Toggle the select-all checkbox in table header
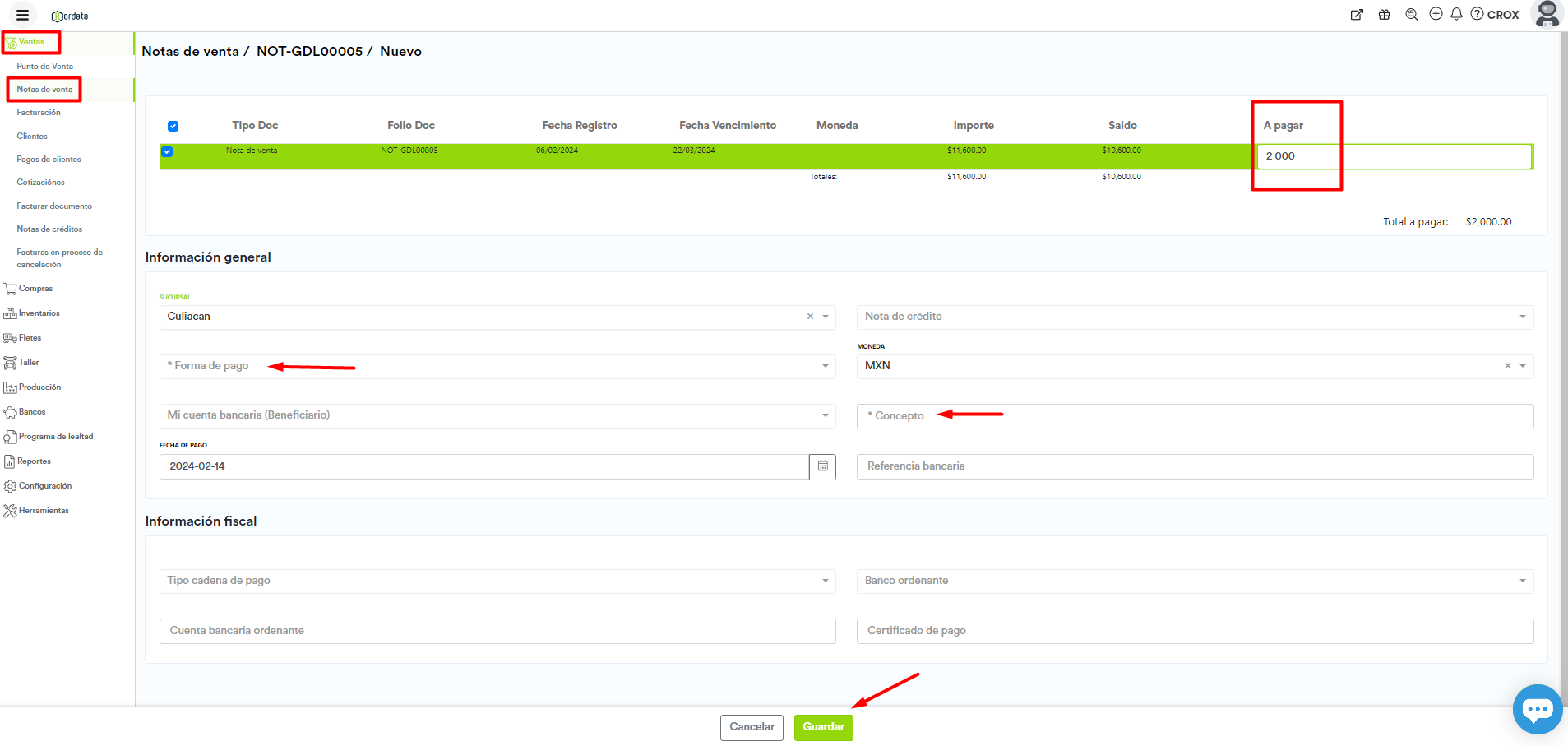 coord(173,126)
